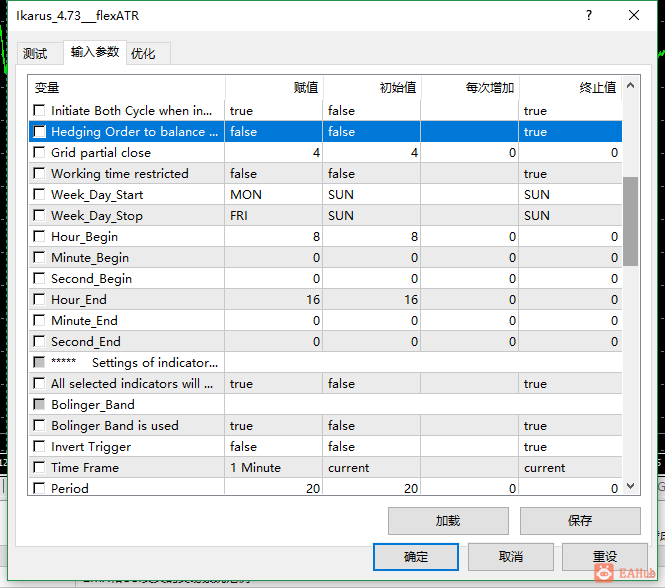
Task: Click the 每次增加 column header
Action: click(x=470, y=88)
